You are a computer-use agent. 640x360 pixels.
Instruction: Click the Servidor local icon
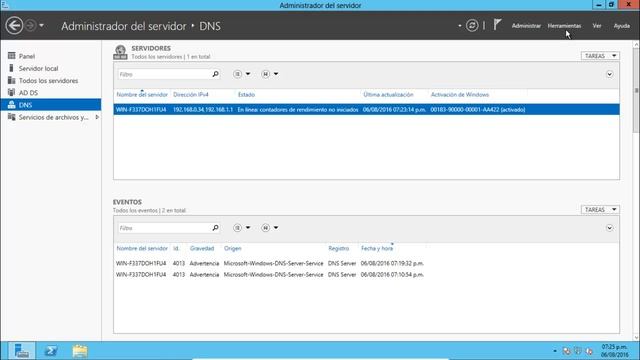point(11,68)
